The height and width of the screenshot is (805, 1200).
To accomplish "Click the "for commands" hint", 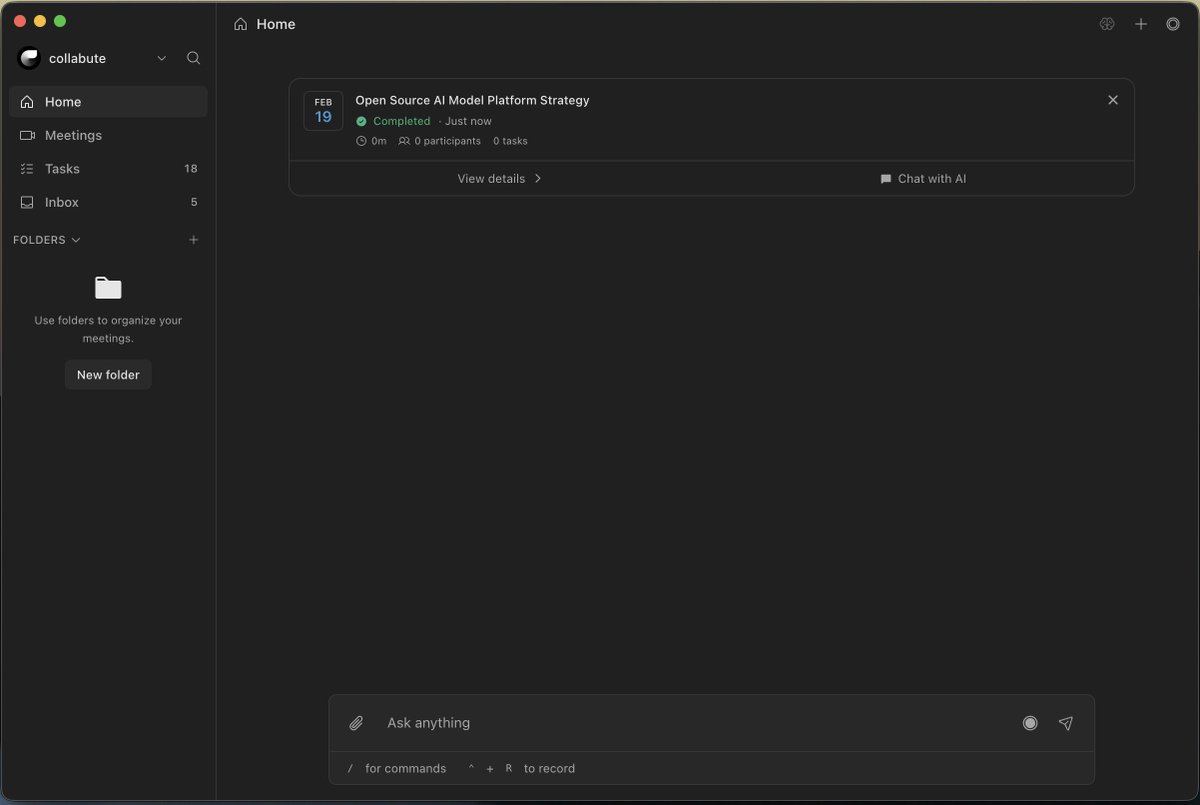I will (406, 769).
